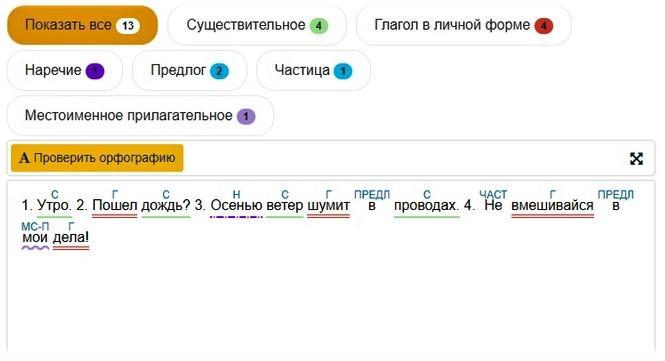
Task: Click the red badge on verb filter
Action: click(x=544, y=26)
